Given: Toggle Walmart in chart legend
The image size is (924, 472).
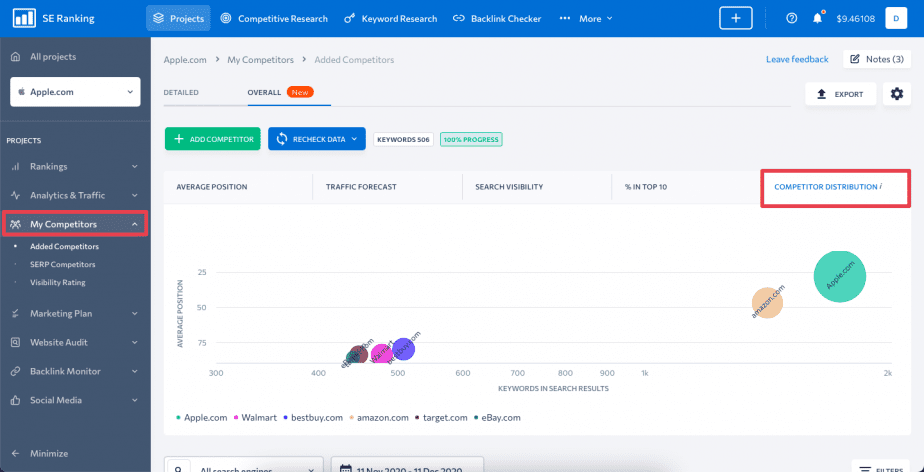Looking at the screenshot, I should point(256,418).
